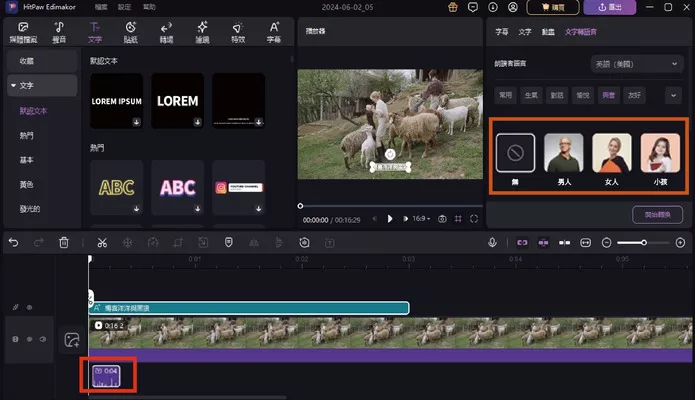Click the redo arrow in timeline toolbar
The width and height of the screenshot is (695, 400).
pos(39,243)
